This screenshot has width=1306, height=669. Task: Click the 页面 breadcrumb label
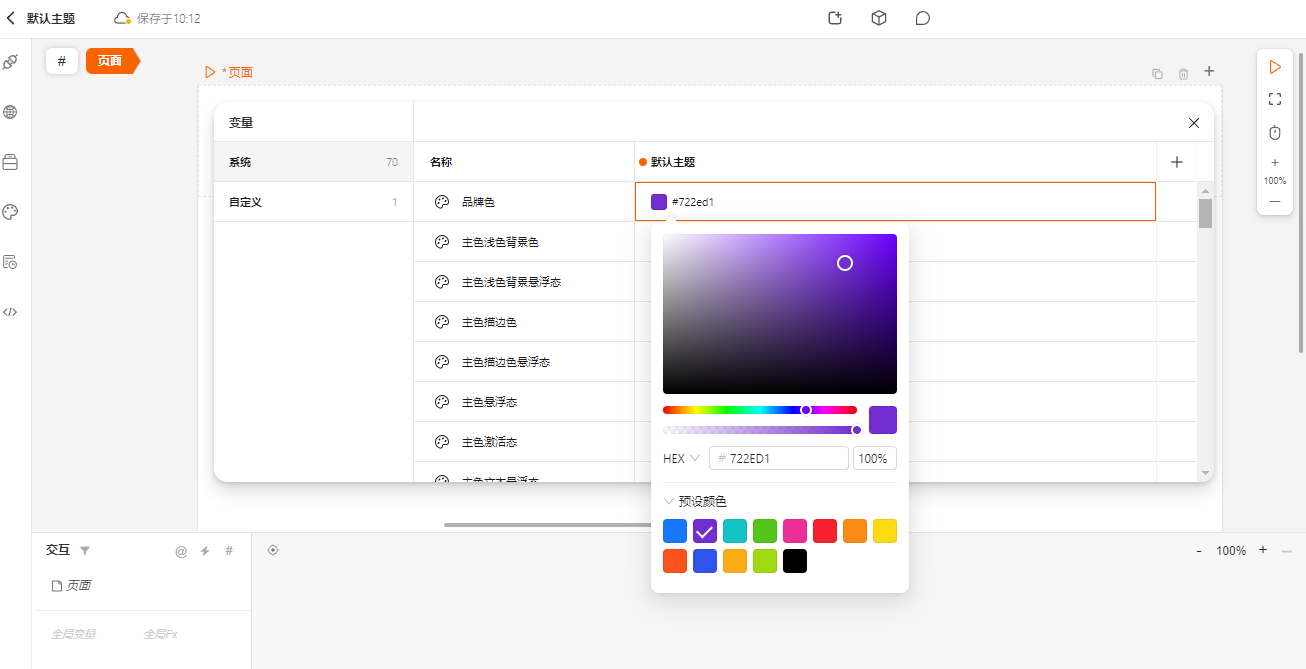click(240, 72)
